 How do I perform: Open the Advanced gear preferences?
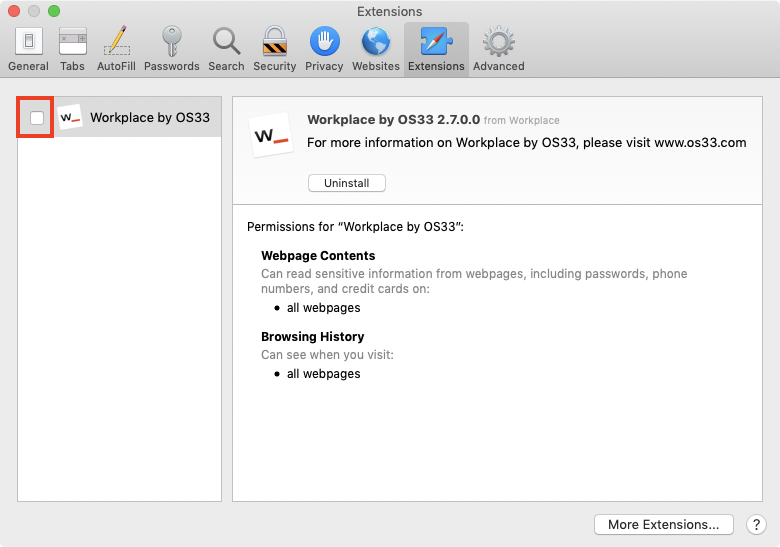(498, 49)
